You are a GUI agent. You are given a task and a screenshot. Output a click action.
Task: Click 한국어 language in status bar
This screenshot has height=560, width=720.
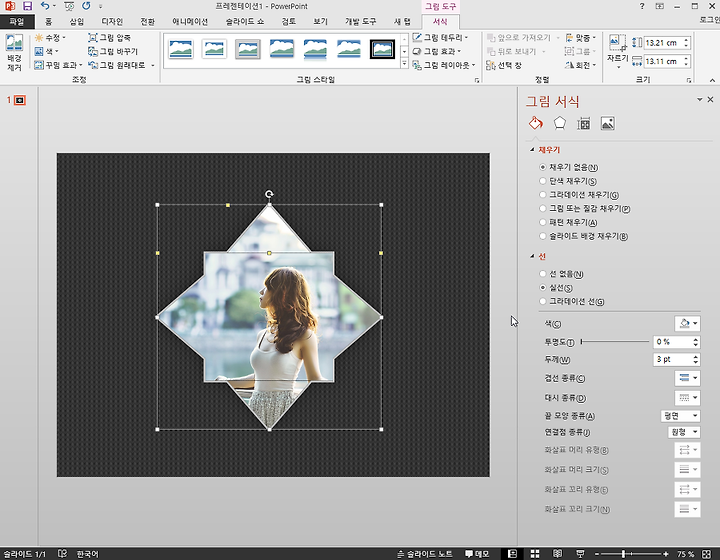click(88, 554)
